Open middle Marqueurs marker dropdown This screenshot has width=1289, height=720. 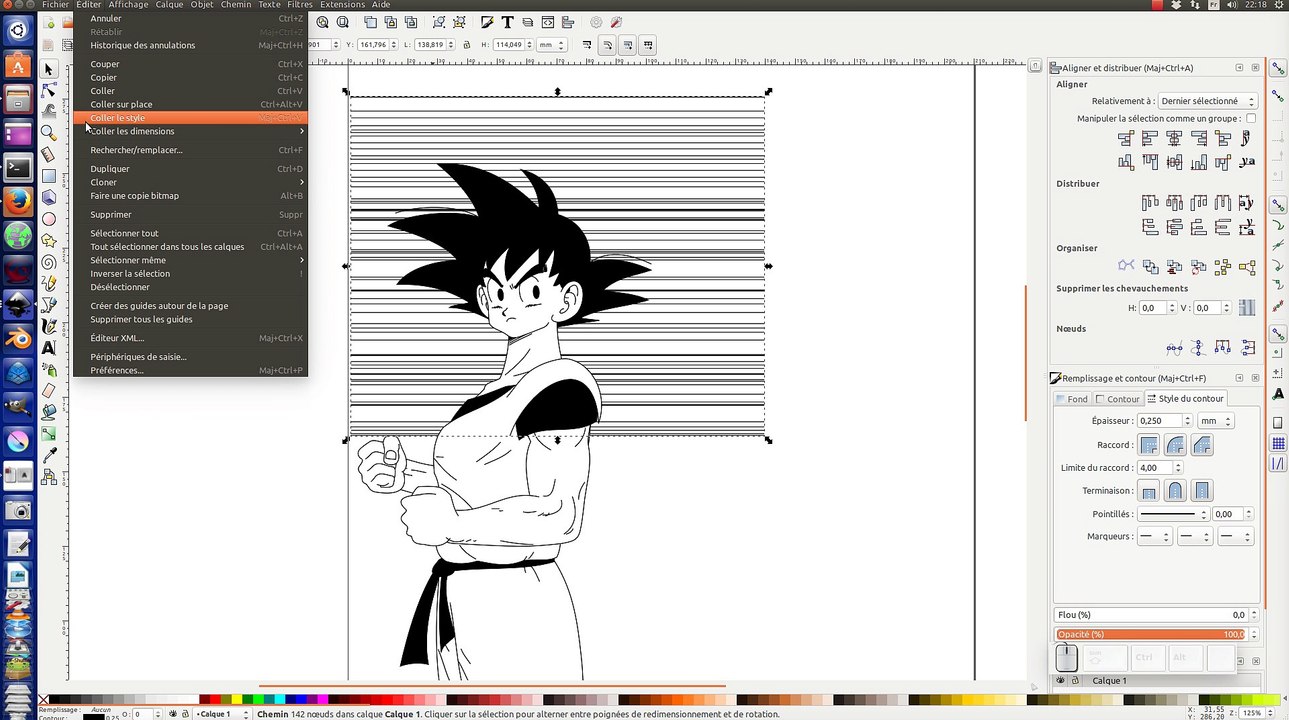[1195, 537]
